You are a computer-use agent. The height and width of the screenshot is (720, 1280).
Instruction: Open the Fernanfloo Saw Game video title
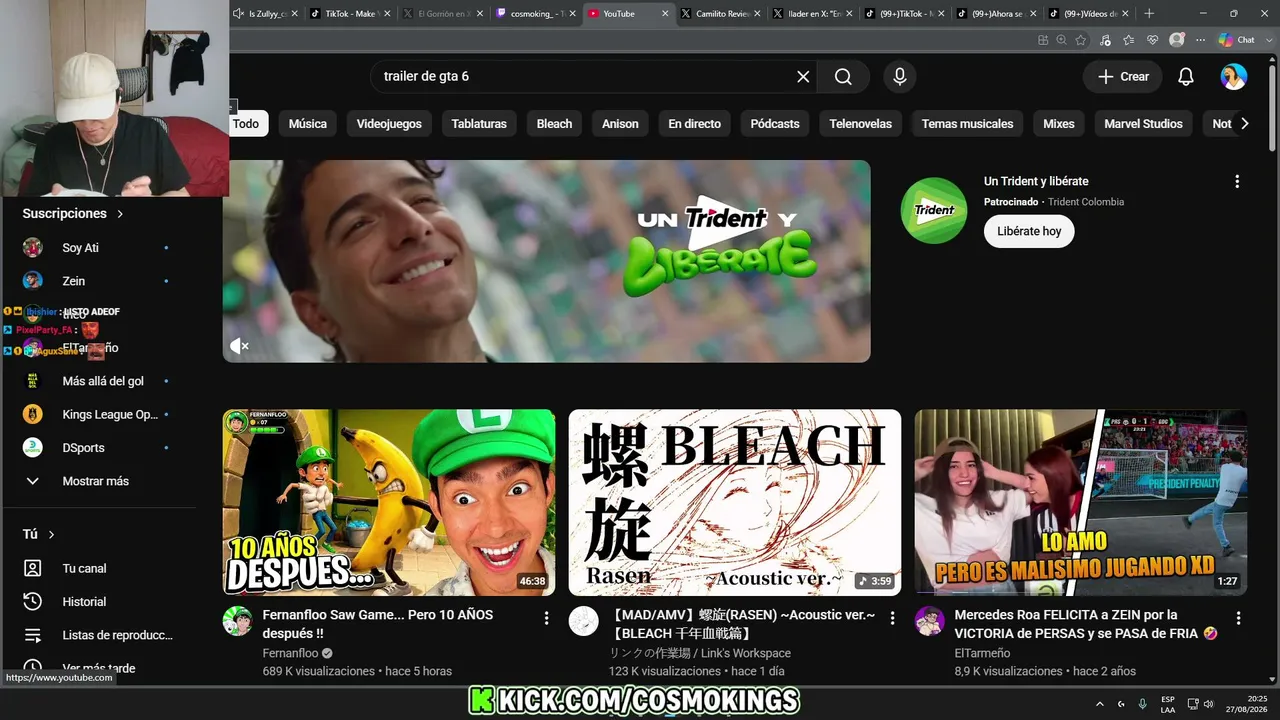point(378,624)
